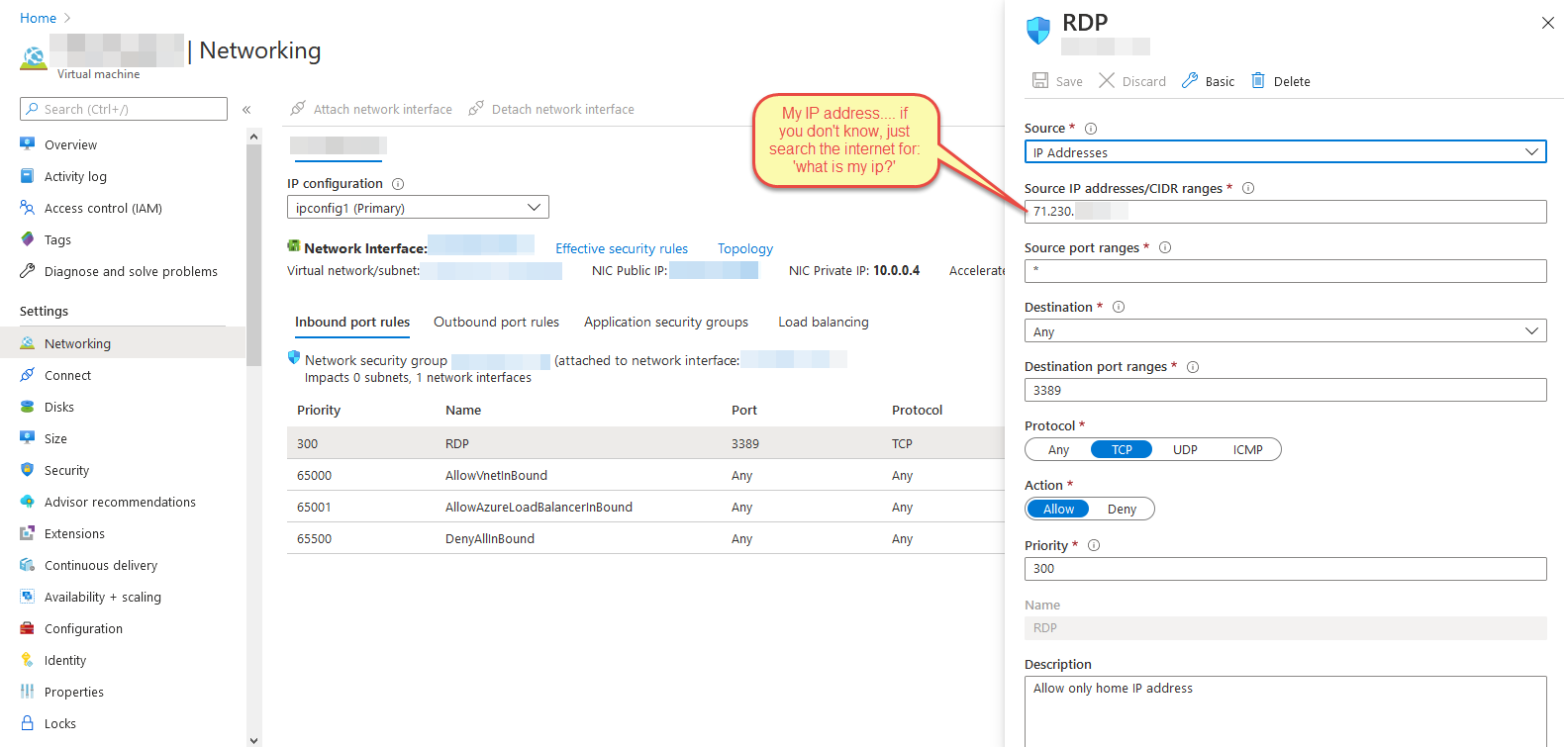The width and height of the screenshot is (1568, 747).
Task: Select Networking in Settings menu
Action: (x=123, y=343)
